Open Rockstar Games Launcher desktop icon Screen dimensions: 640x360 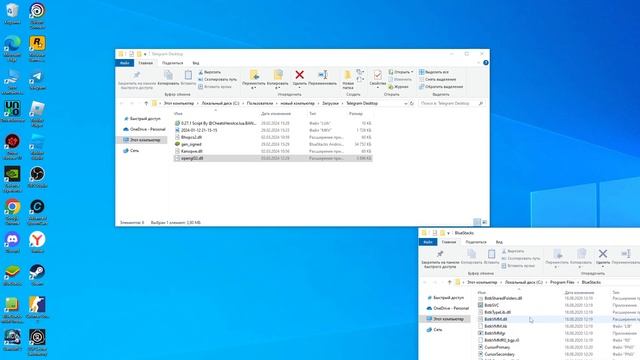tap(37, 48)
